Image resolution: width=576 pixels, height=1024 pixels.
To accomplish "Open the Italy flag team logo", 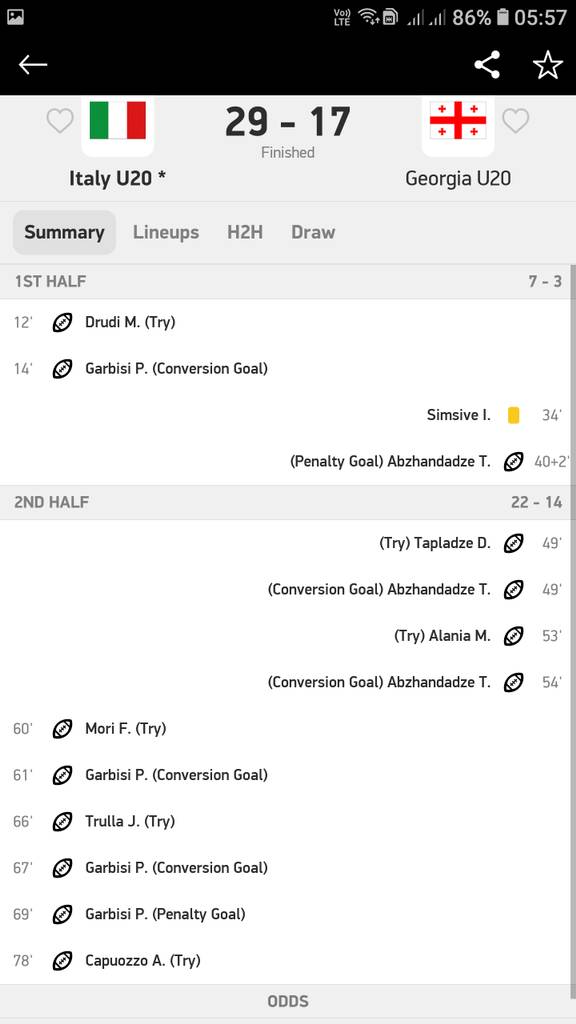I will (x=118, y=121).
